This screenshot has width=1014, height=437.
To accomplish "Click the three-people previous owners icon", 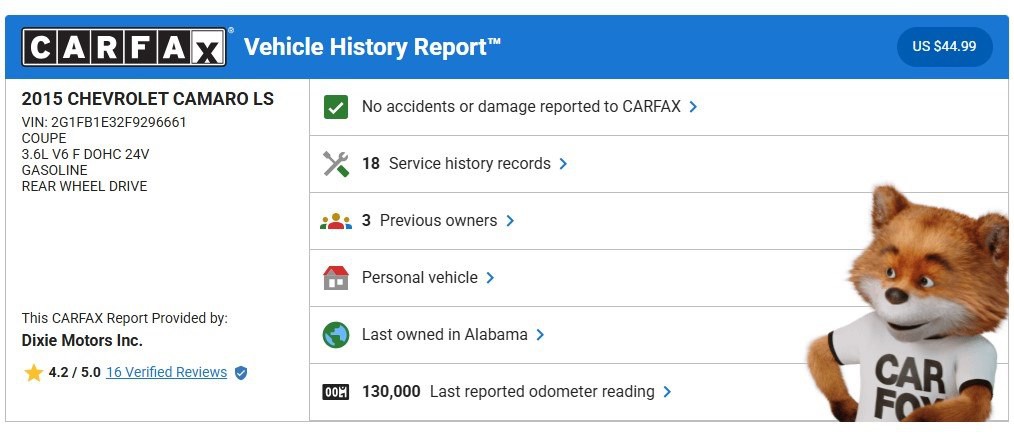I will pos(336,221).
